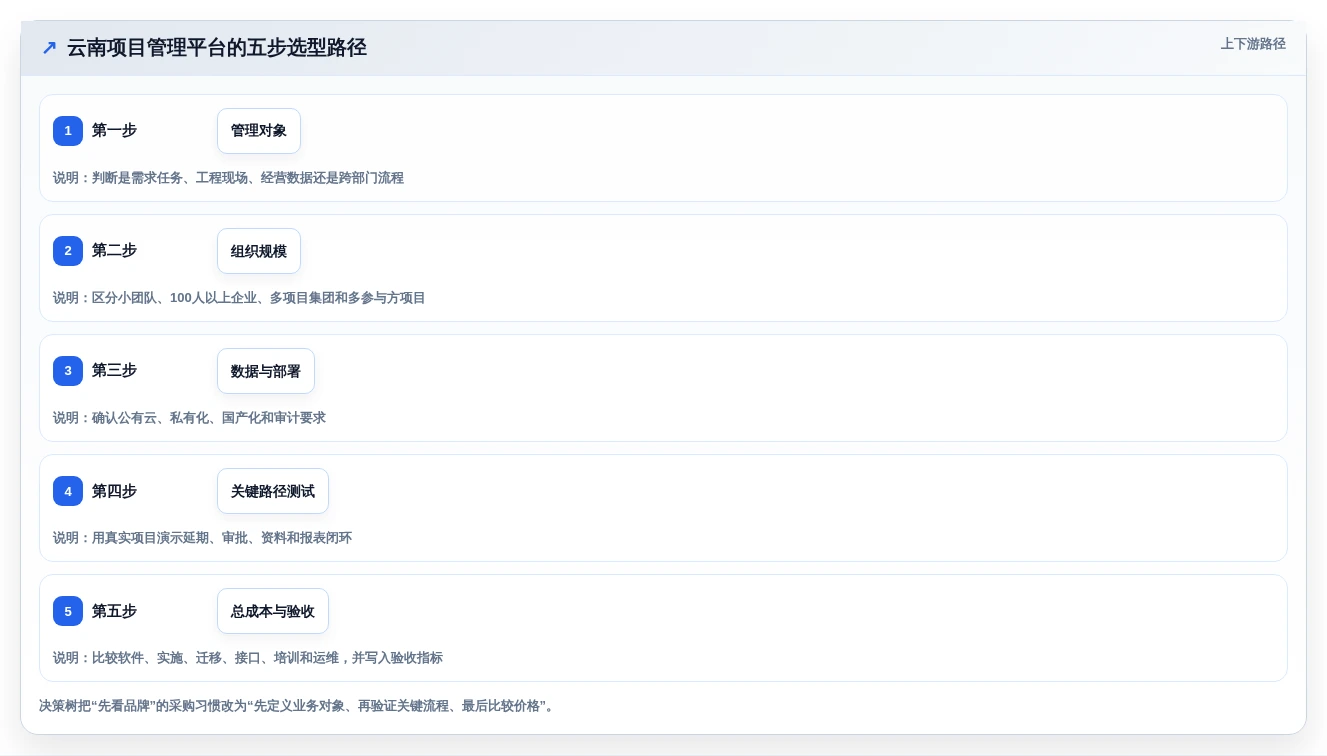Click the 第四步 label
This screenshot has width=1327, height=756.
(x=114, y=491)
